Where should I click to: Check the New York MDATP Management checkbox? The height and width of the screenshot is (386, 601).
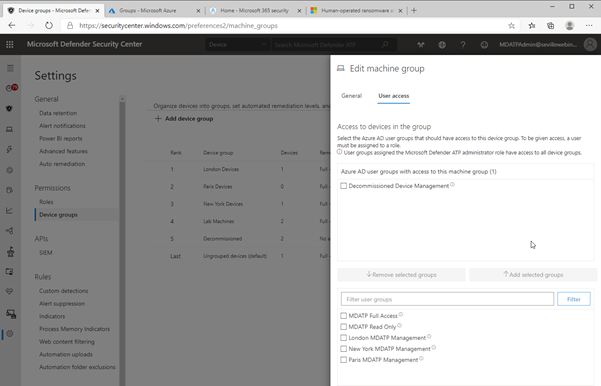[x=343, y=349]
